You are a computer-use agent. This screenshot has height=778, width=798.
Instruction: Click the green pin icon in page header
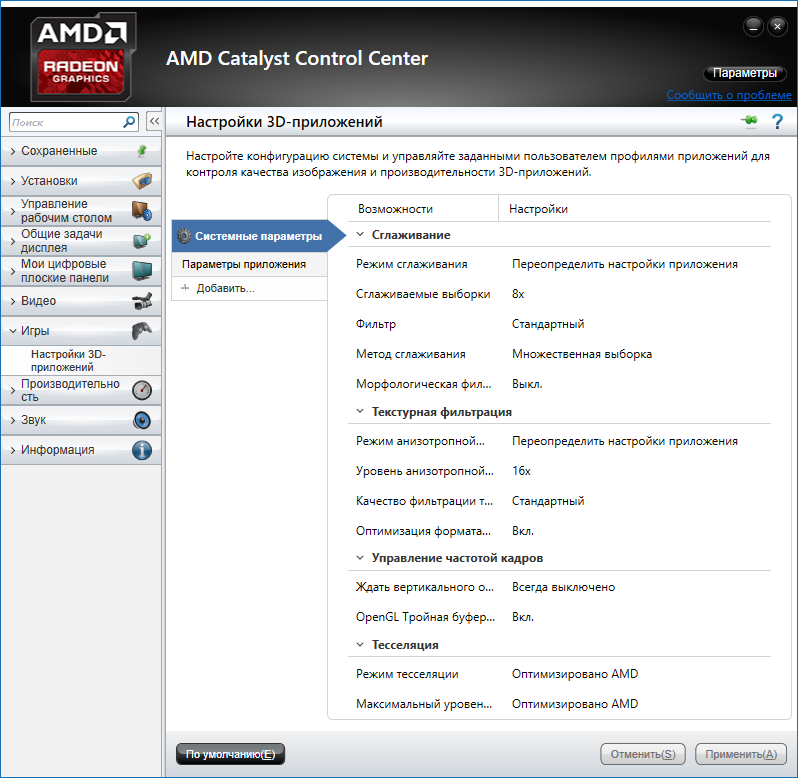(x=749, y=121)
